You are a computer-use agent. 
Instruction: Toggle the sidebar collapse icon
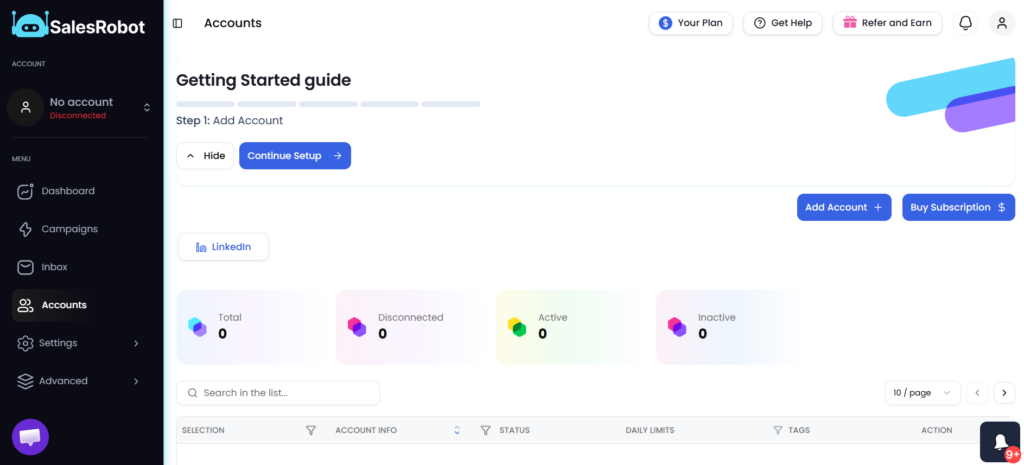(x=178, y=24)
